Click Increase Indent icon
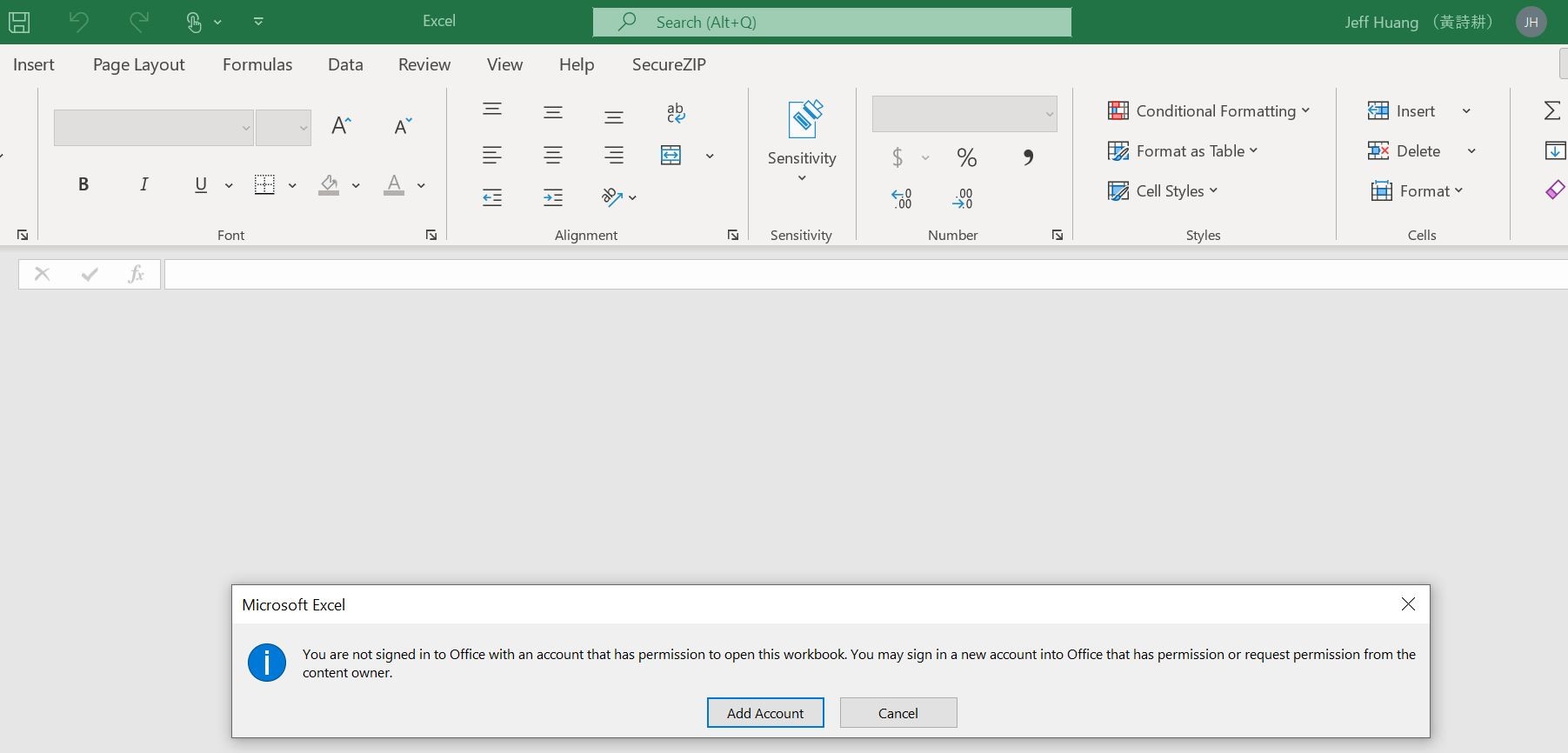The height and width of the screenshot is (753, 1568). tap(553, 197)
